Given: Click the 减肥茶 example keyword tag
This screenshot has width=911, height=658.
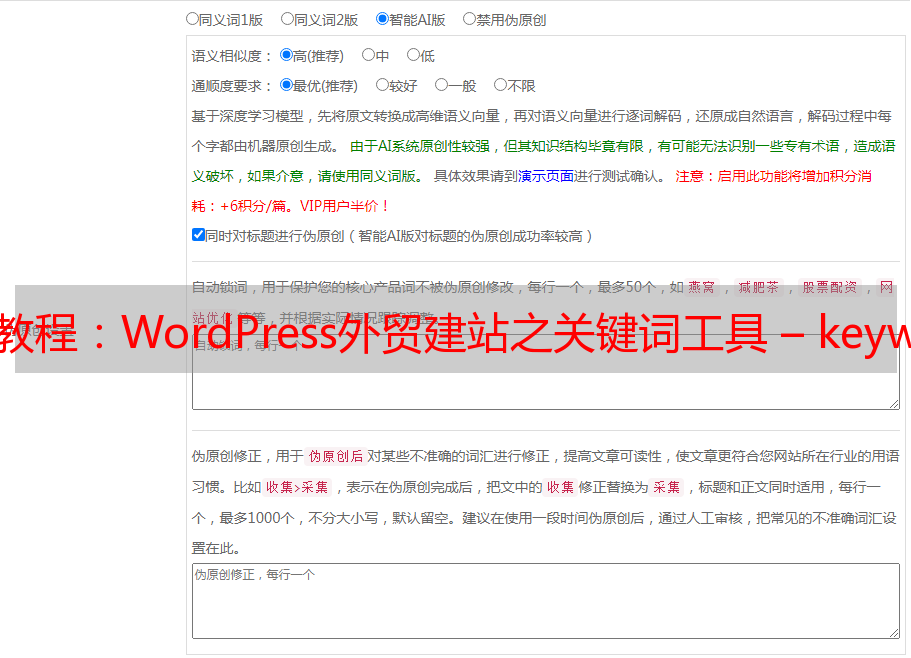Looking at the screenshot, I should [758, 287].
